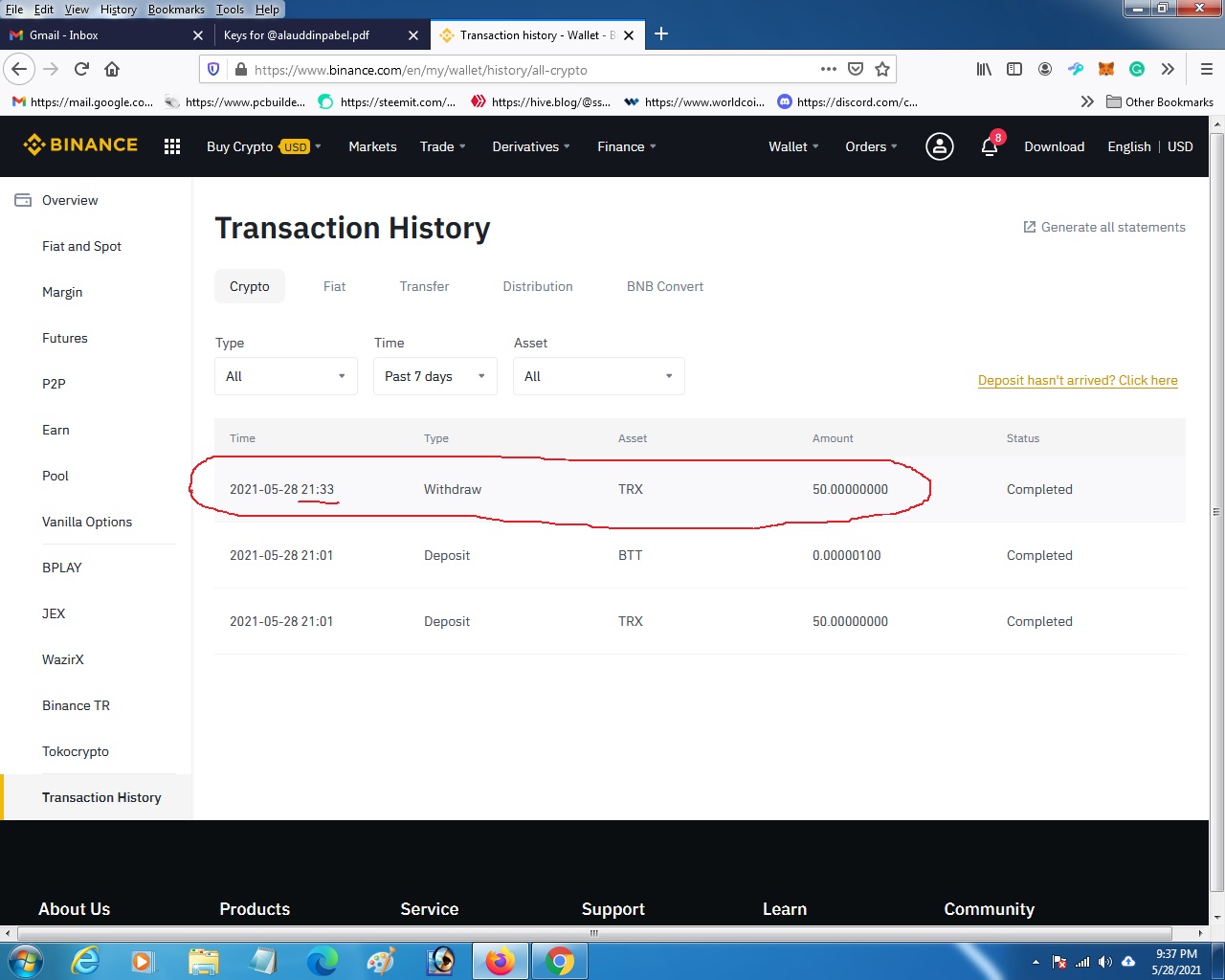The image size is (1225, 980).
Task: Go back using the browser back arrow
Action: [19, 69]
